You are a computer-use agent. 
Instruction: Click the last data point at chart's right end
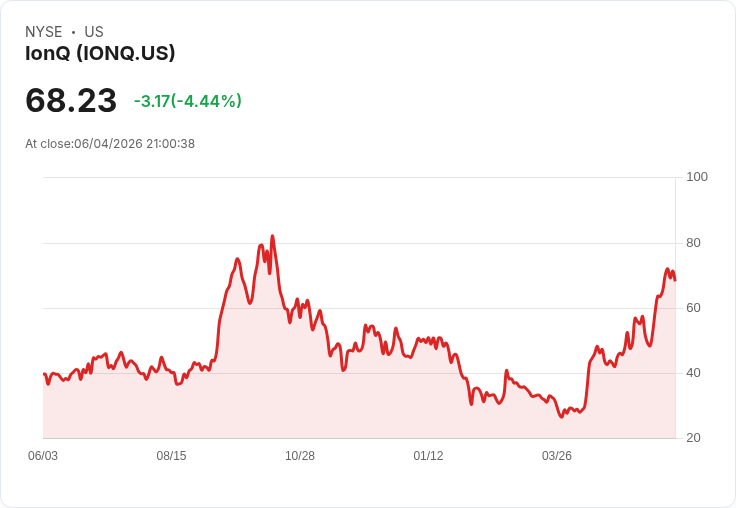[x=675, y=280]
